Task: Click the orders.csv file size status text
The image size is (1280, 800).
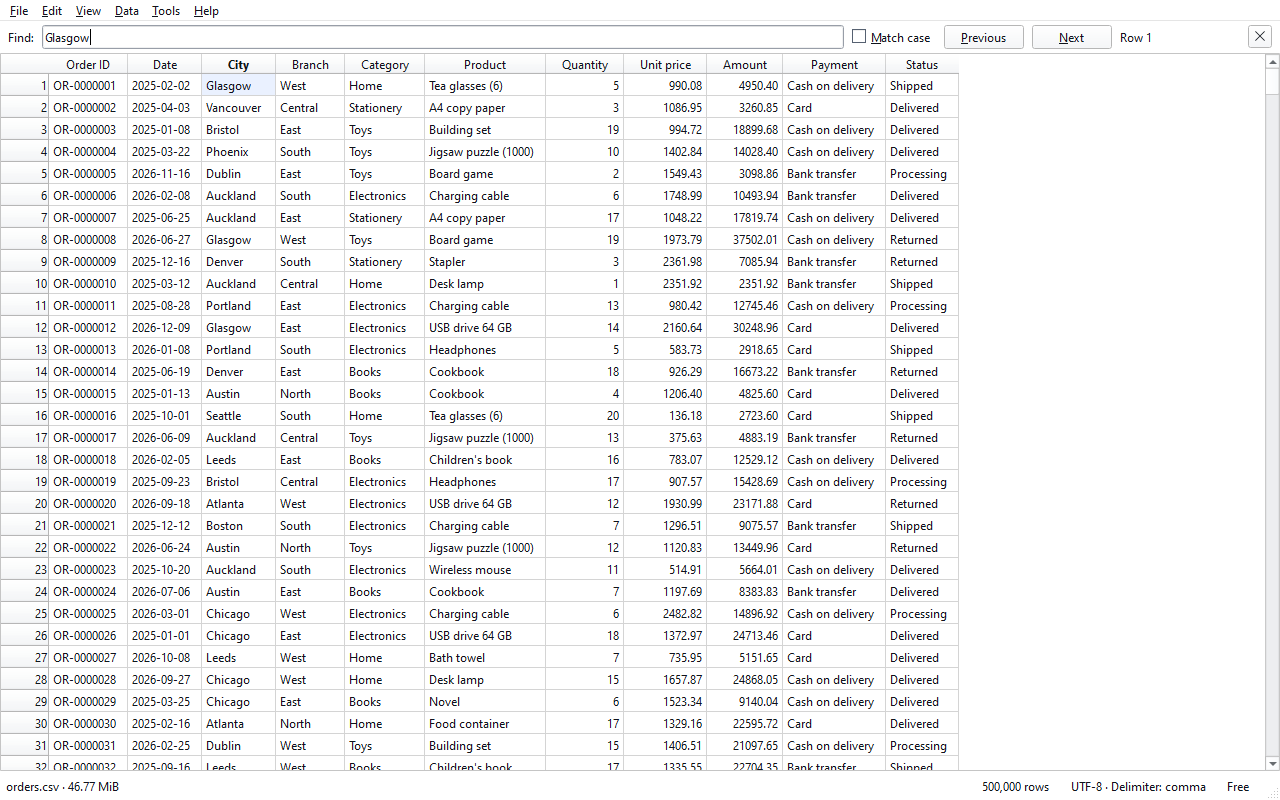Action: (62, 787)
